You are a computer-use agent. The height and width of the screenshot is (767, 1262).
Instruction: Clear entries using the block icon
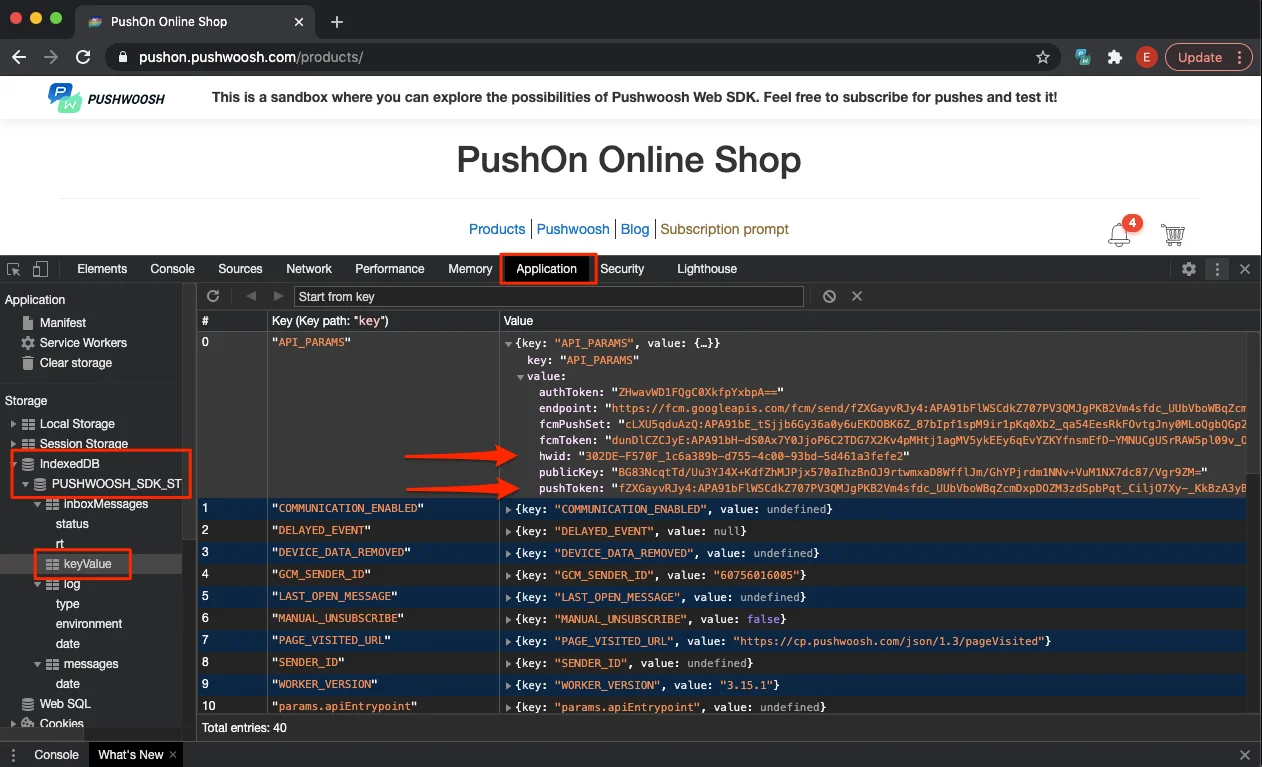tap(830, 296)
